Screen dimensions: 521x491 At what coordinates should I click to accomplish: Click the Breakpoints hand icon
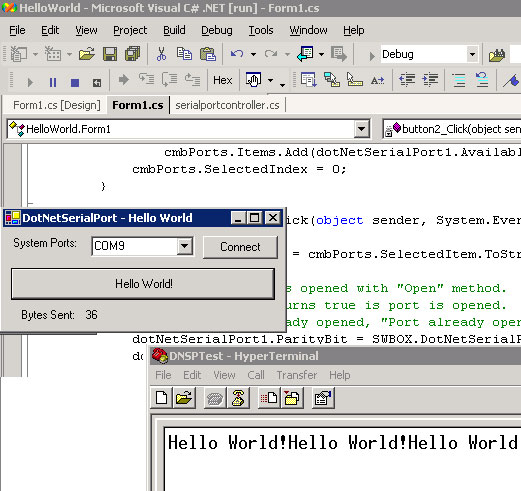253,80
